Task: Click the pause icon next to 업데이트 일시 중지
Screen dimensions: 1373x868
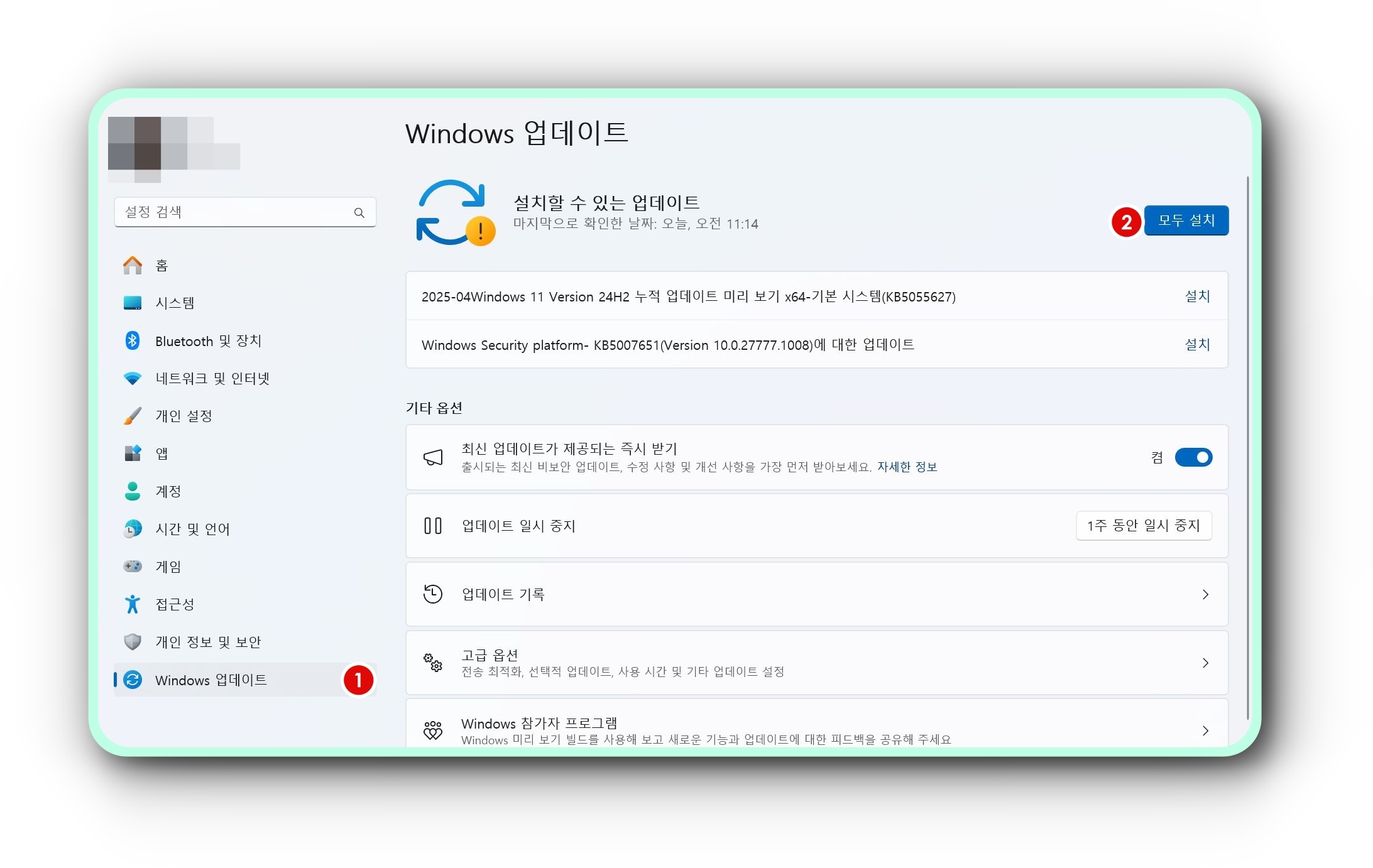Action: point(433,526)
